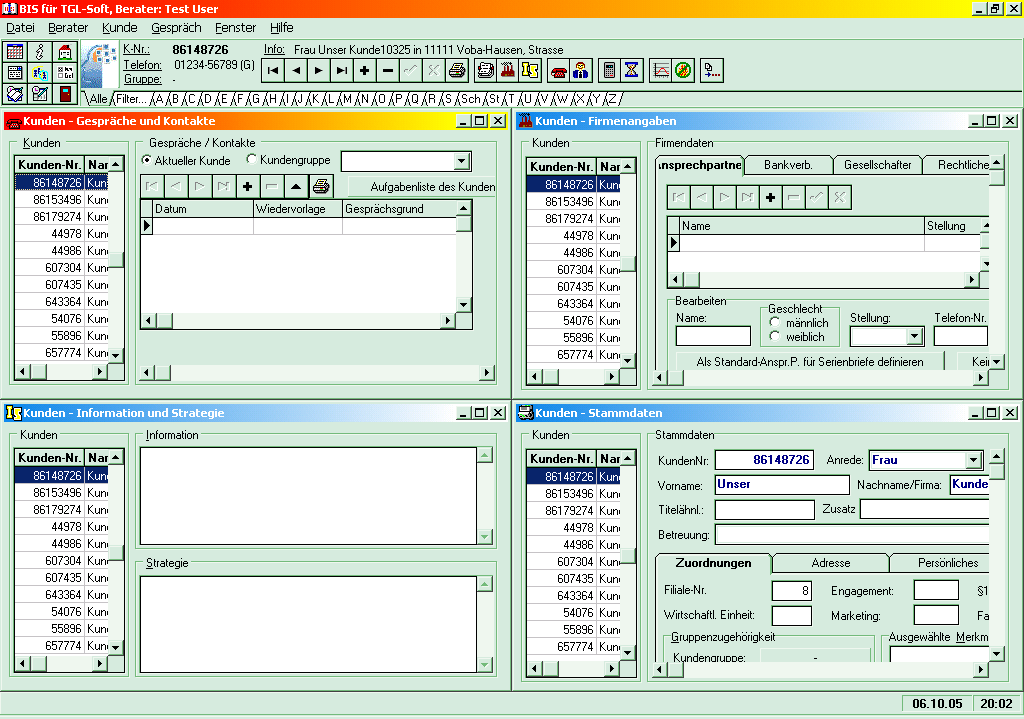
Task: Click the curve chart toolbar icon
Action: click(x=660, y=71)
